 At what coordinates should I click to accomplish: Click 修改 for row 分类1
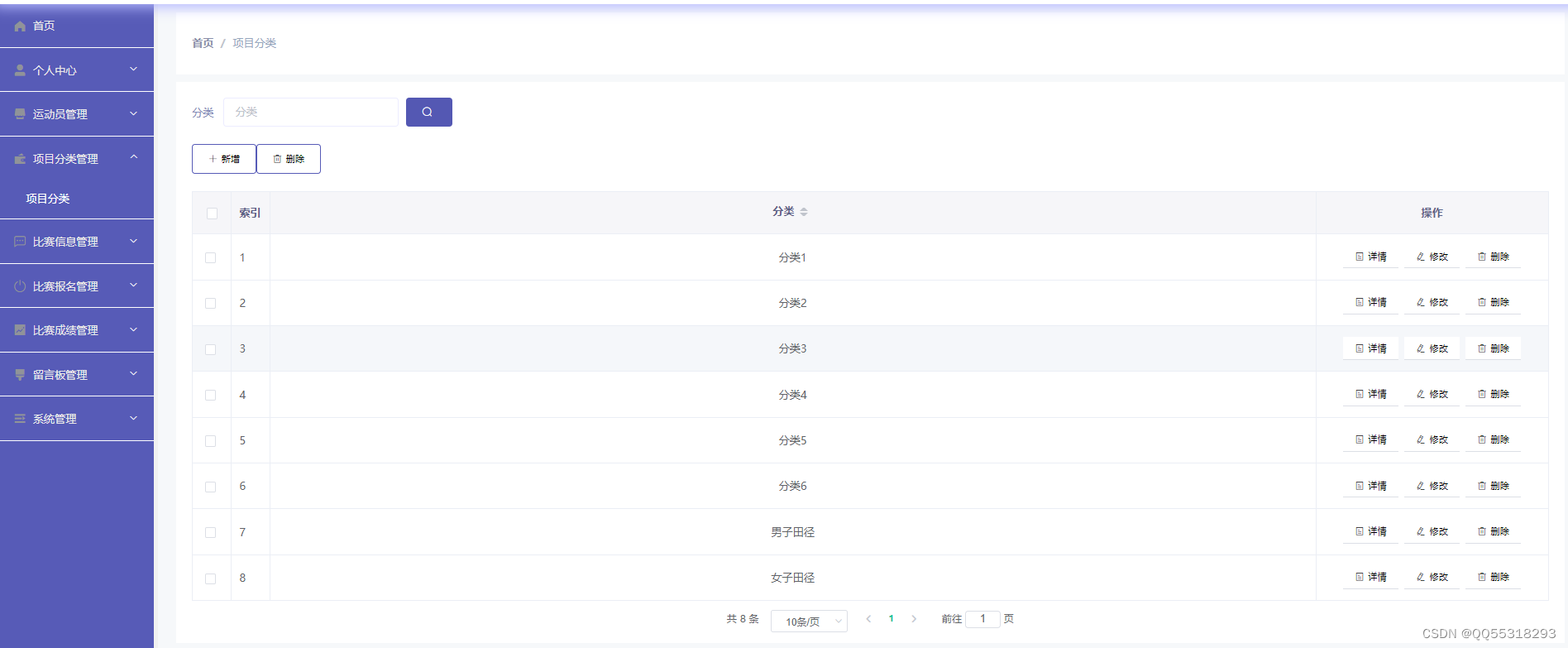click(x=1432, y=257)
